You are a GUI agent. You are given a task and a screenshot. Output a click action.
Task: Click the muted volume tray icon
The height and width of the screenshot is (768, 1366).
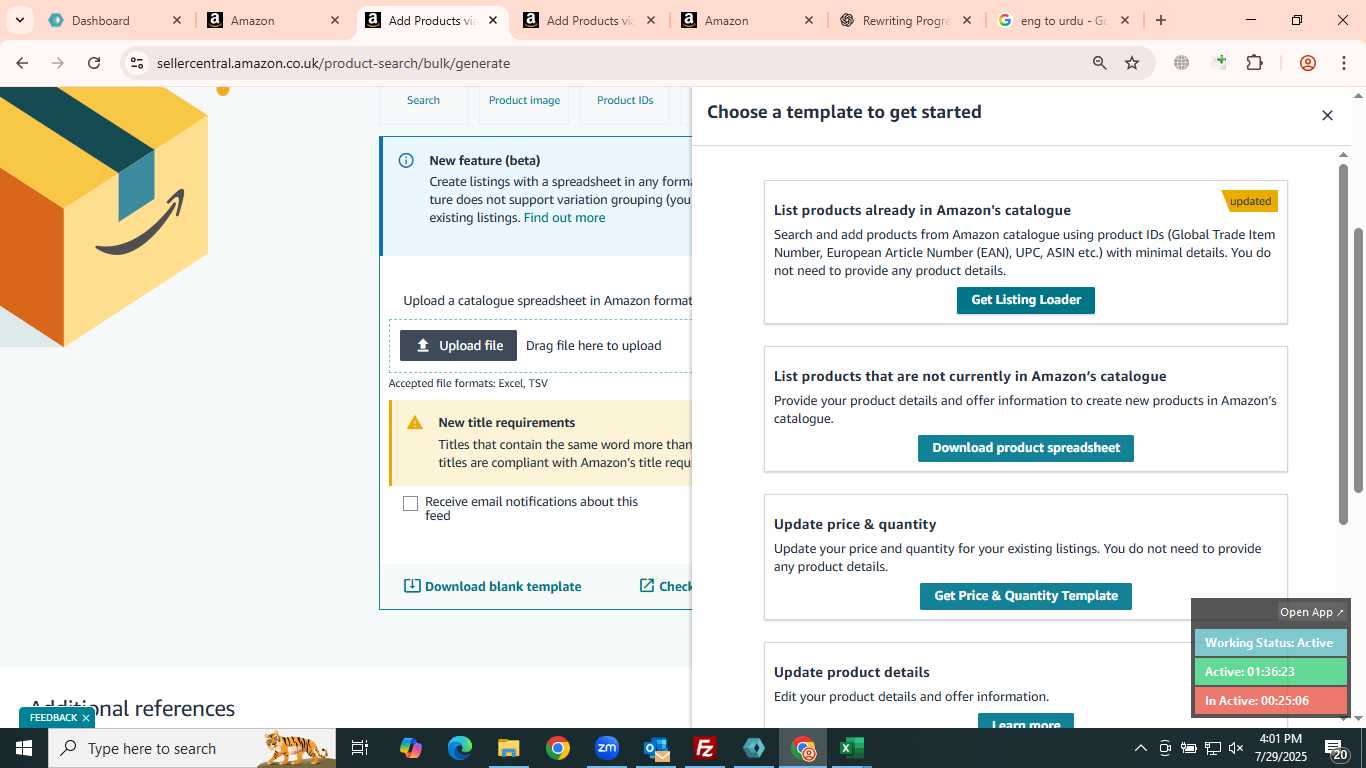pos(1236,748)
